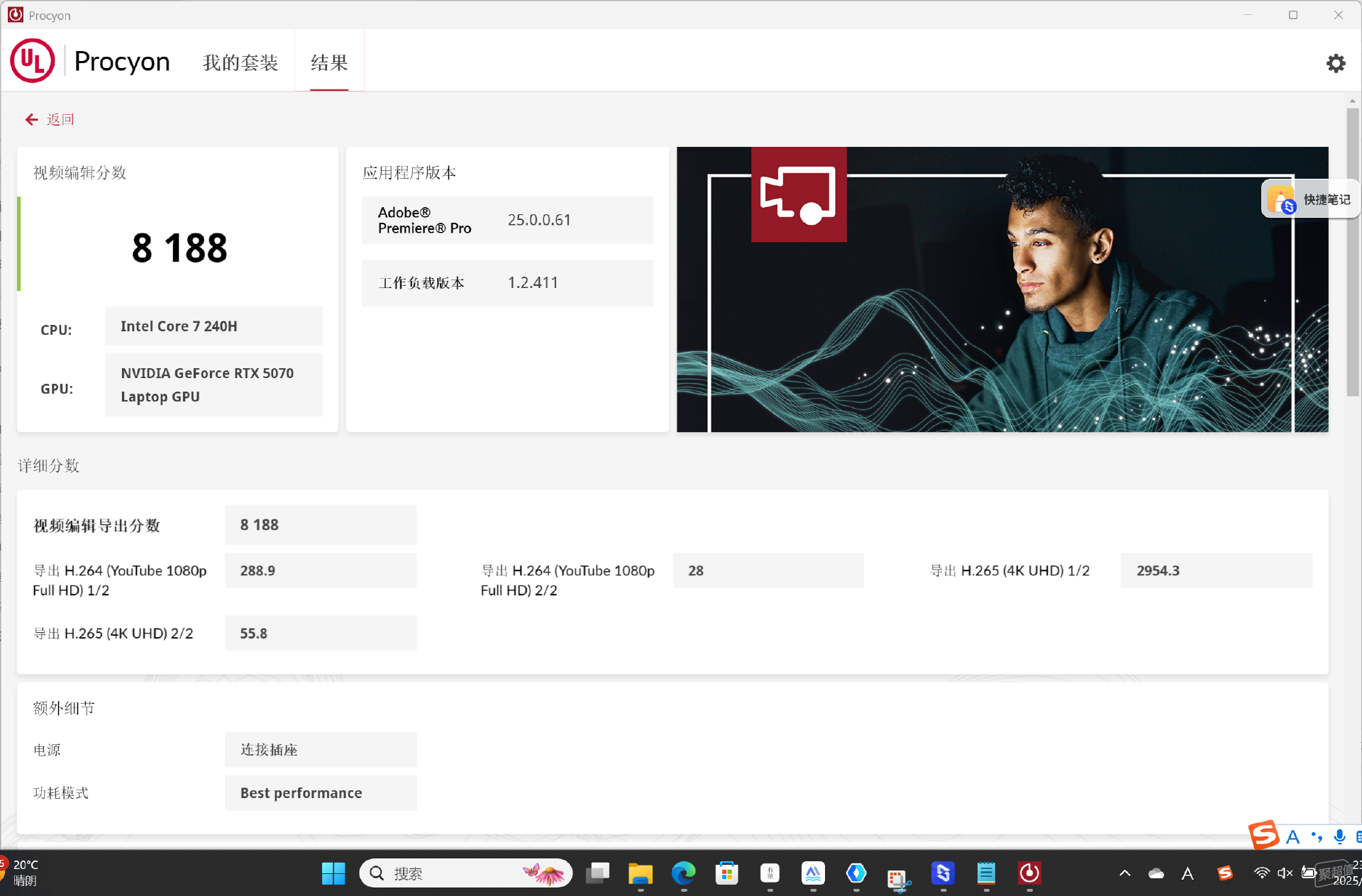Click the 快捷笔记 quick note widget
The image size is (1362, 896).
(1310, 199)
